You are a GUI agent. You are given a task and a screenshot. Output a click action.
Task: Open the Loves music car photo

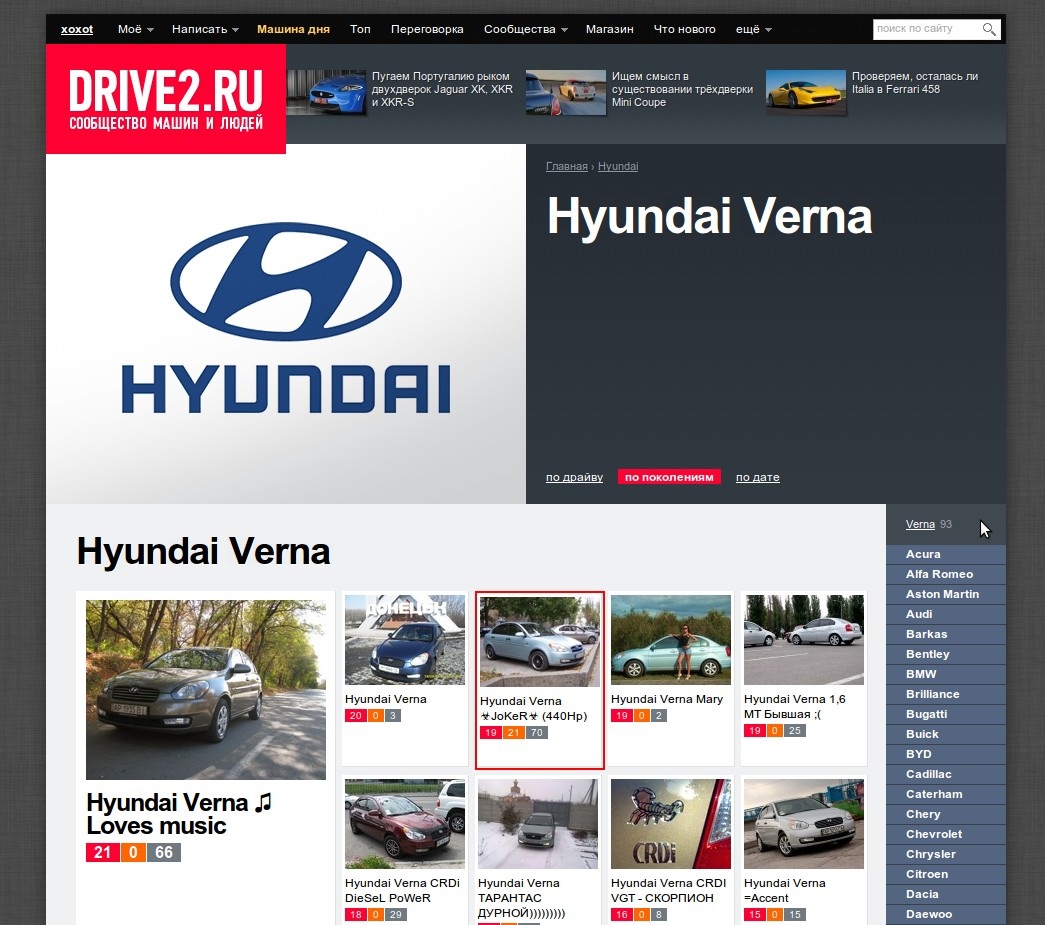pyautogui.click(x=206, y=690)
